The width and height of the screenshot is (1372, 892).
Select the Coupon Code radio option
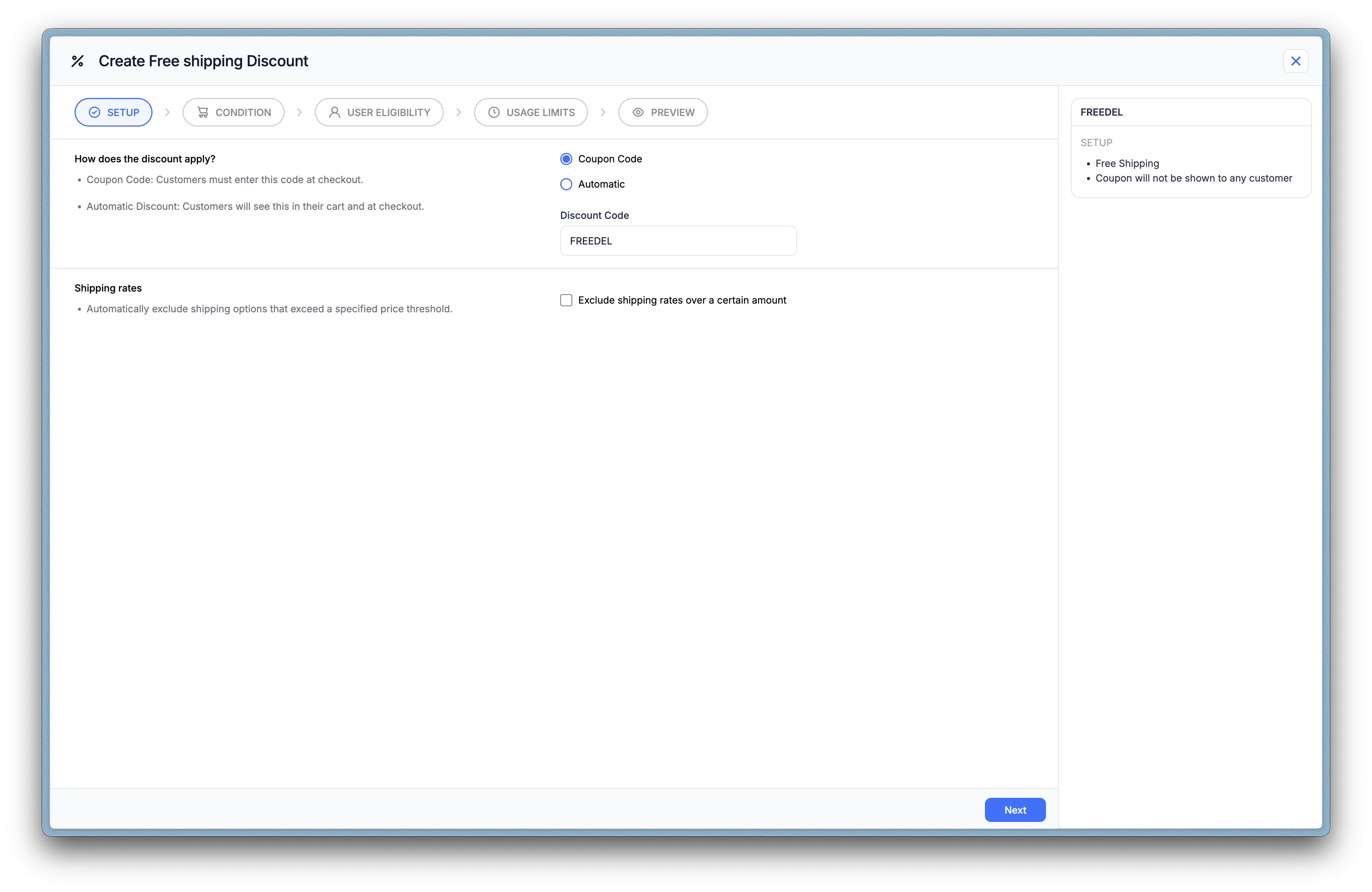[566, 159]
